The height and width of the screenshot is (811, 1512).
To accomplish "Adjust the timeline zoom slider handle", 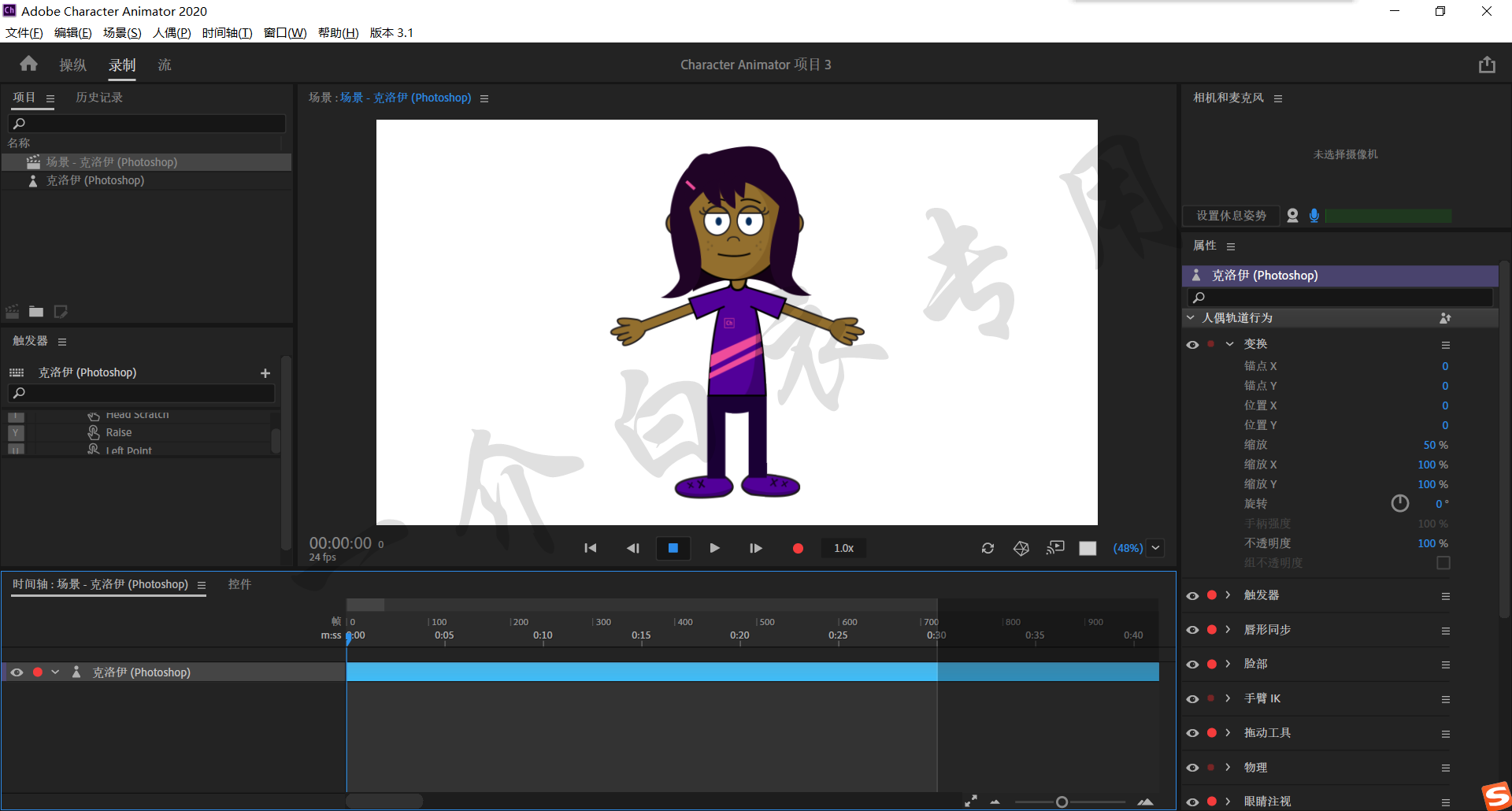I will click(x=1062, y=802).
